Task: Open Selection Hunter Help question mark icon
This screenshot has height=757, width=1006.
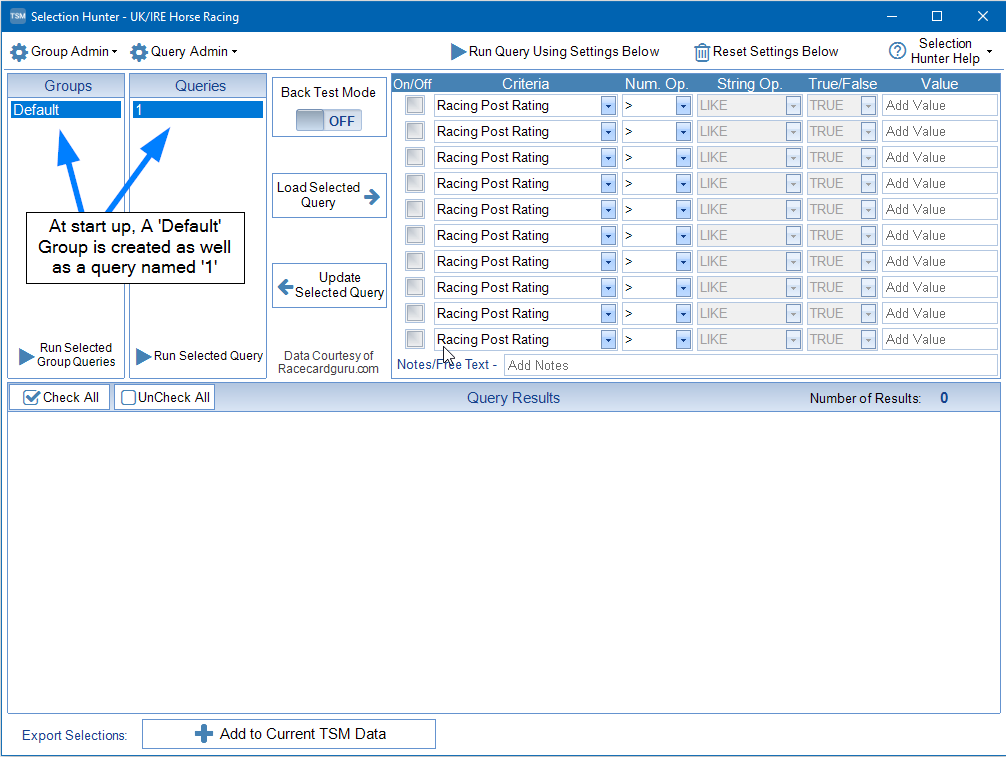Action: (897, 52)
